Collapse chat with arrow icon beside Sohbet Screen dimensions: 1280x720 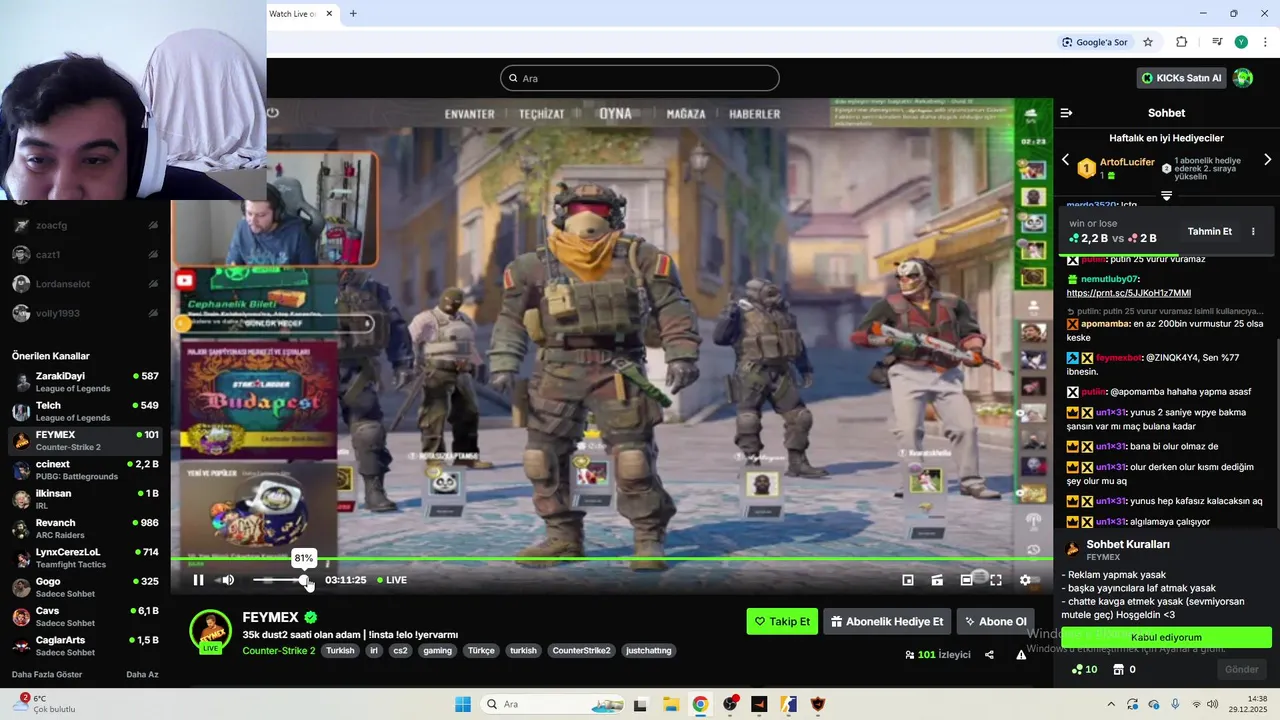point(1066,113)
